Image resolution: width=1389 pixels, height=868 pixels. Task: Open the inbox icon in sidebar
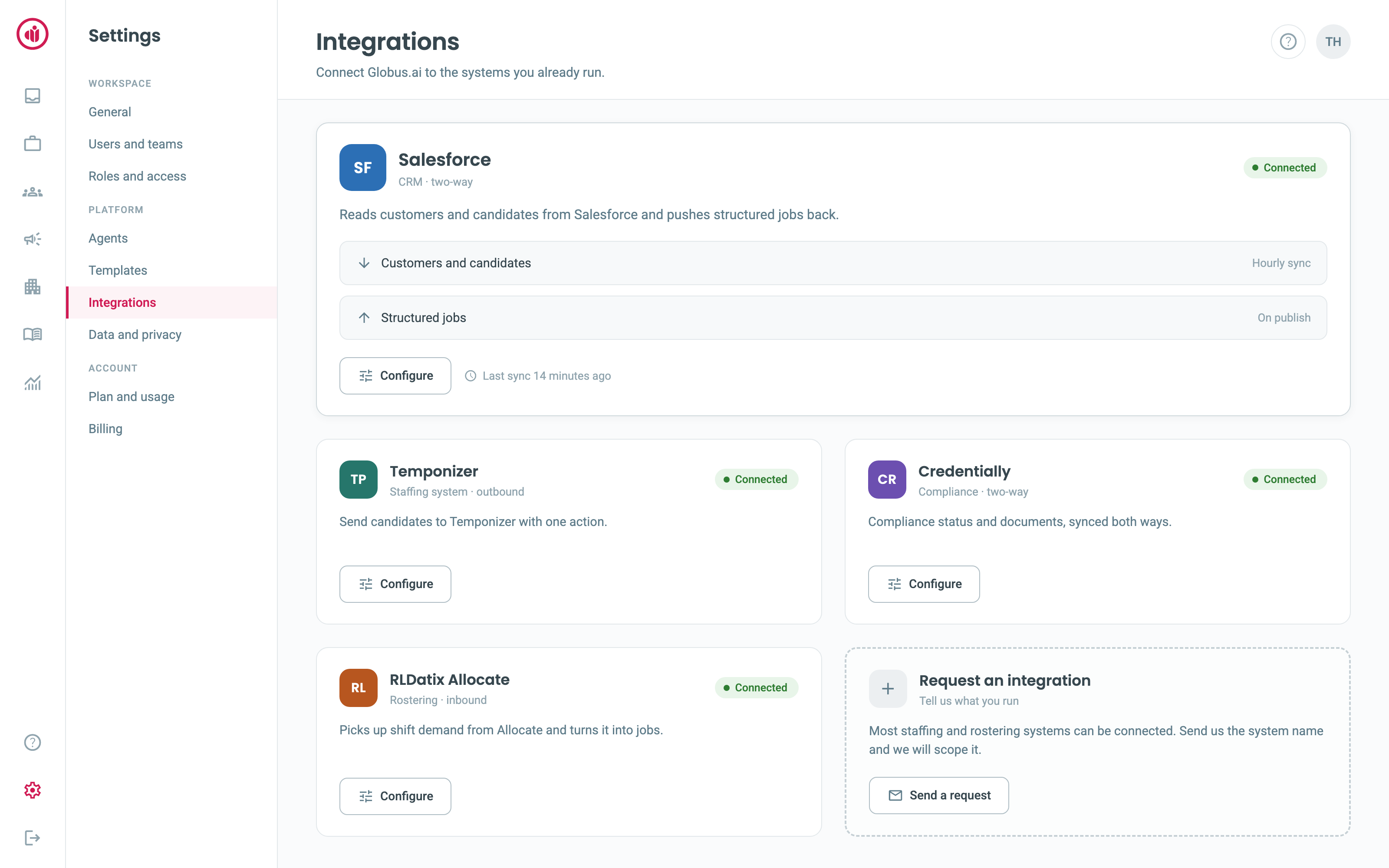click(x=32, y=95)
